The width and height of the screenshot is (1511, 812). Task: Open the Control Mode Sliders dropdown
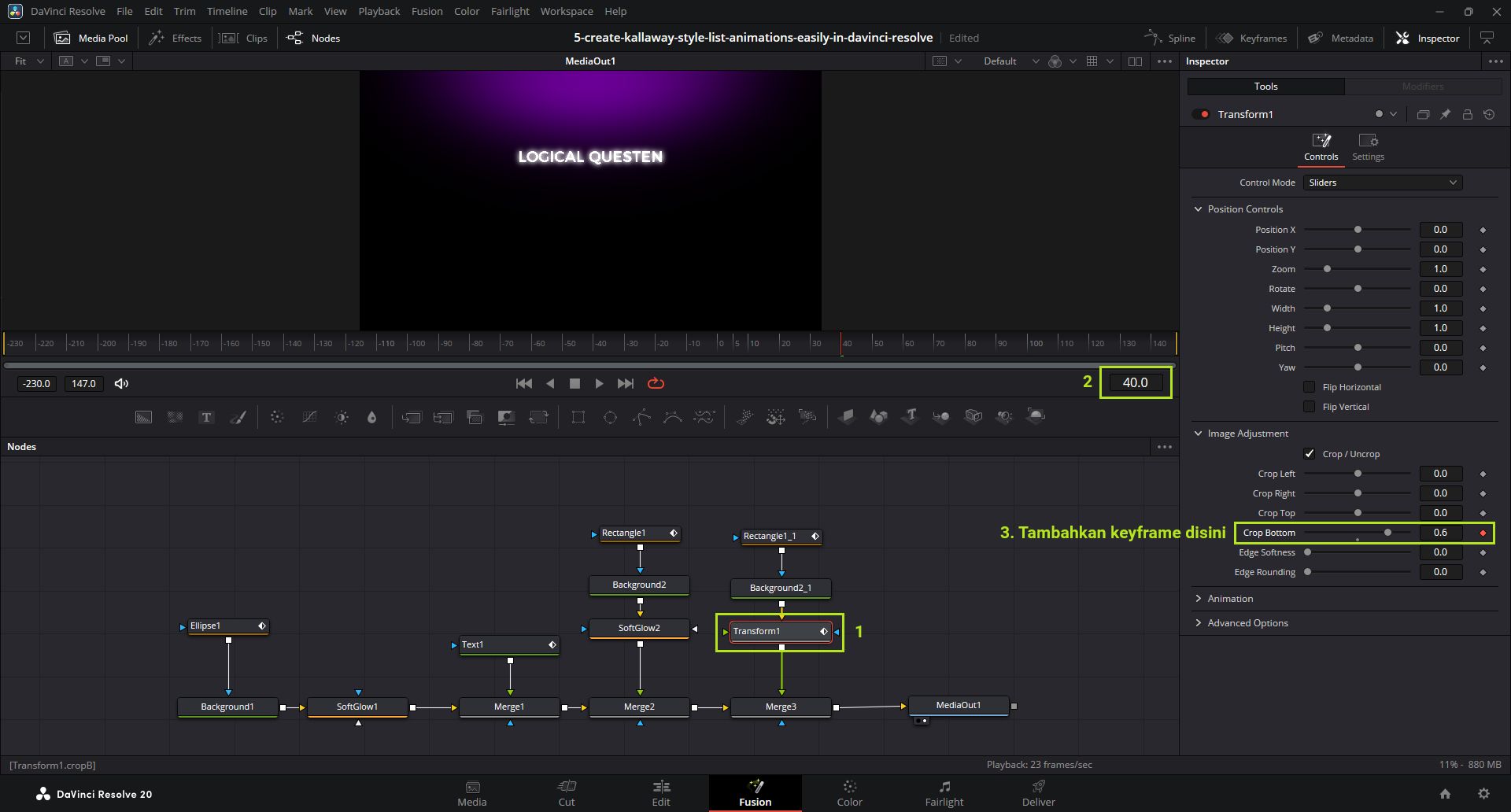[x=1382, y=183]
